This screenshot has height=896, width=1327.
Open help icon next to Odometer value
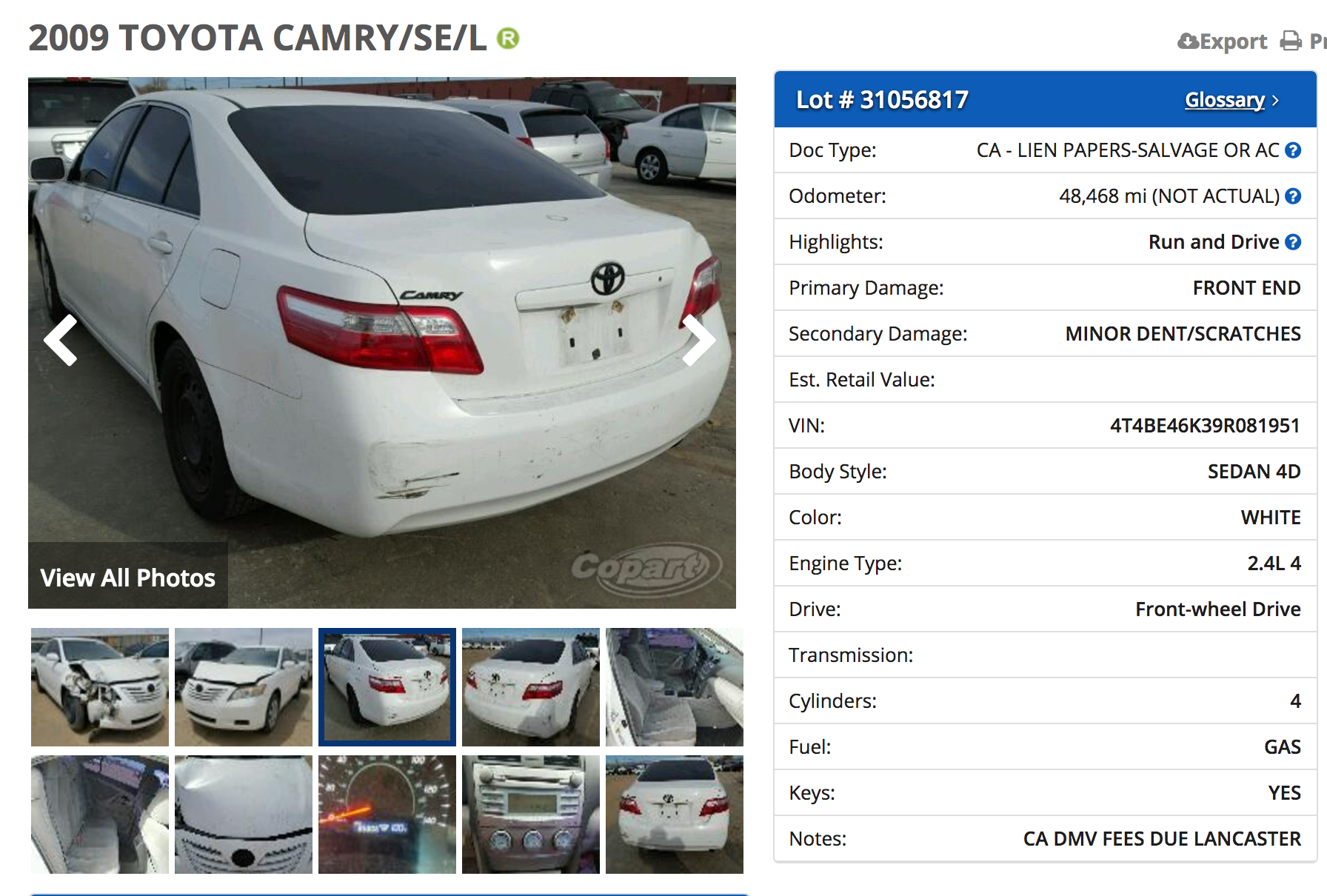tap(1293, 196)
